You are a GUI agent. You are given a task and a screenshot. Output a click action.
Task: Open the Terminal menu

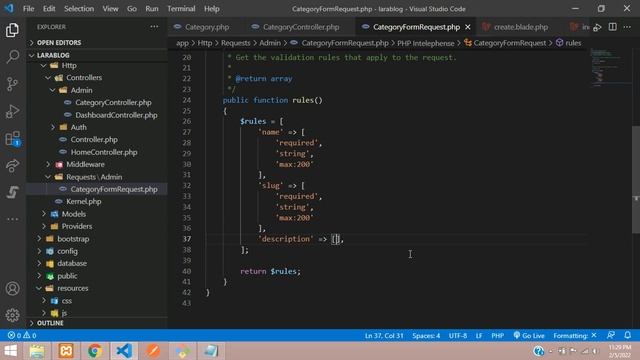click(181, 9)
